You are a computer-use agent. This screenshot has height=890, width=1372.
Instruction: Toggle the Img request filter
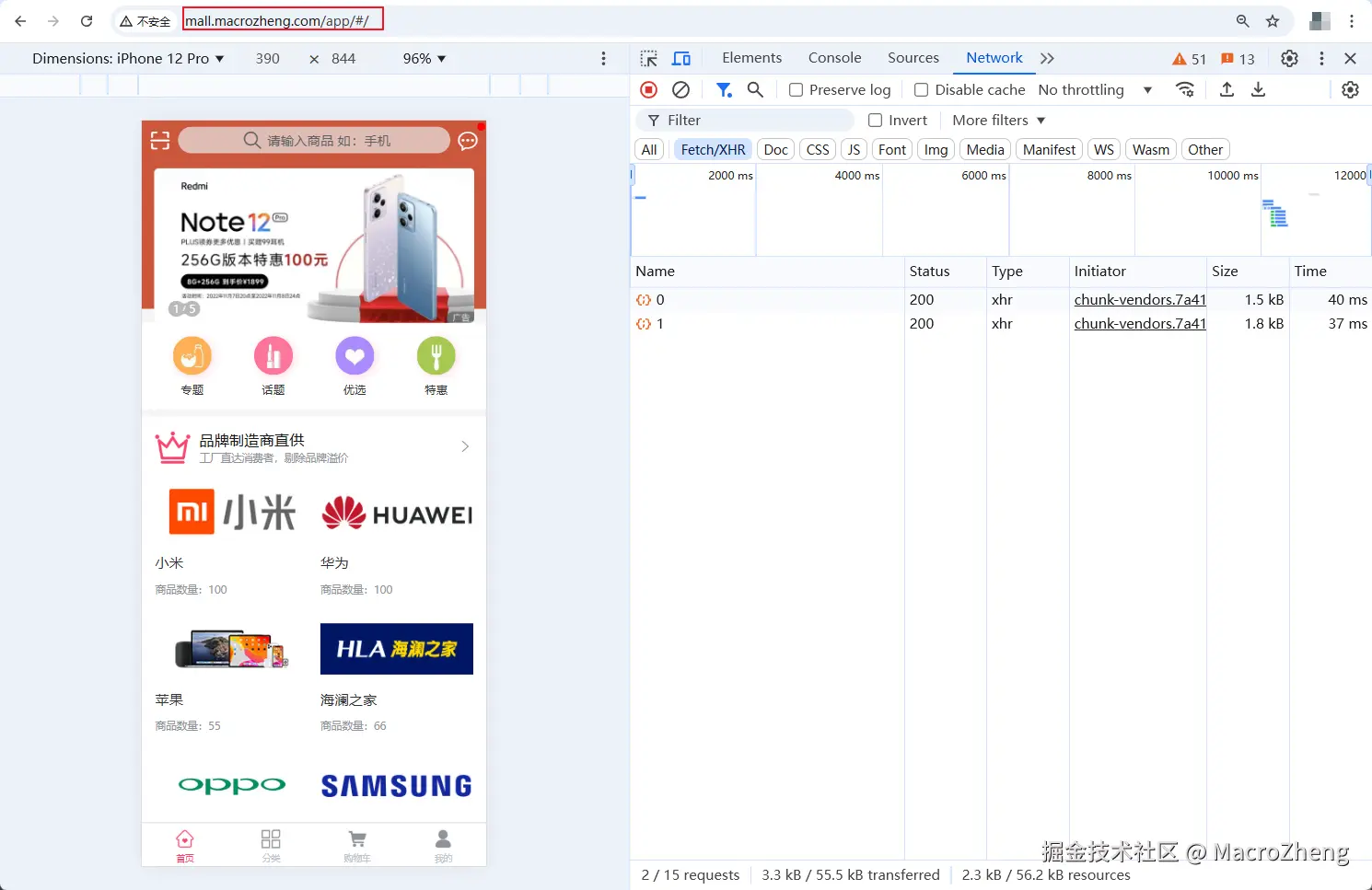936,149
